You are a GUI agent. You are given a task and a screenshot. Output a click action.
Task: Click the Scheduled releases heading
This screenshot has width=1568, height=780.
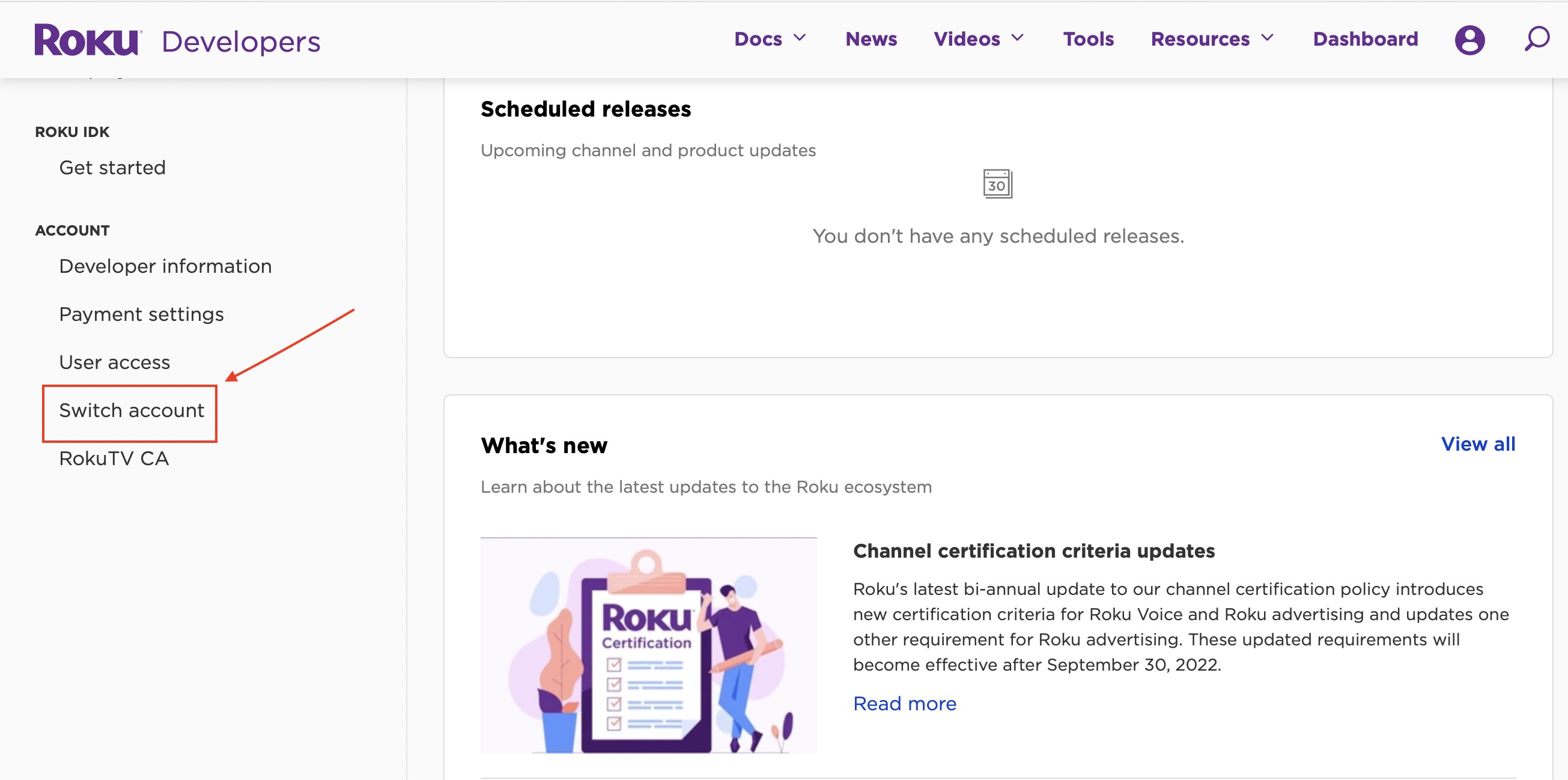586,109
